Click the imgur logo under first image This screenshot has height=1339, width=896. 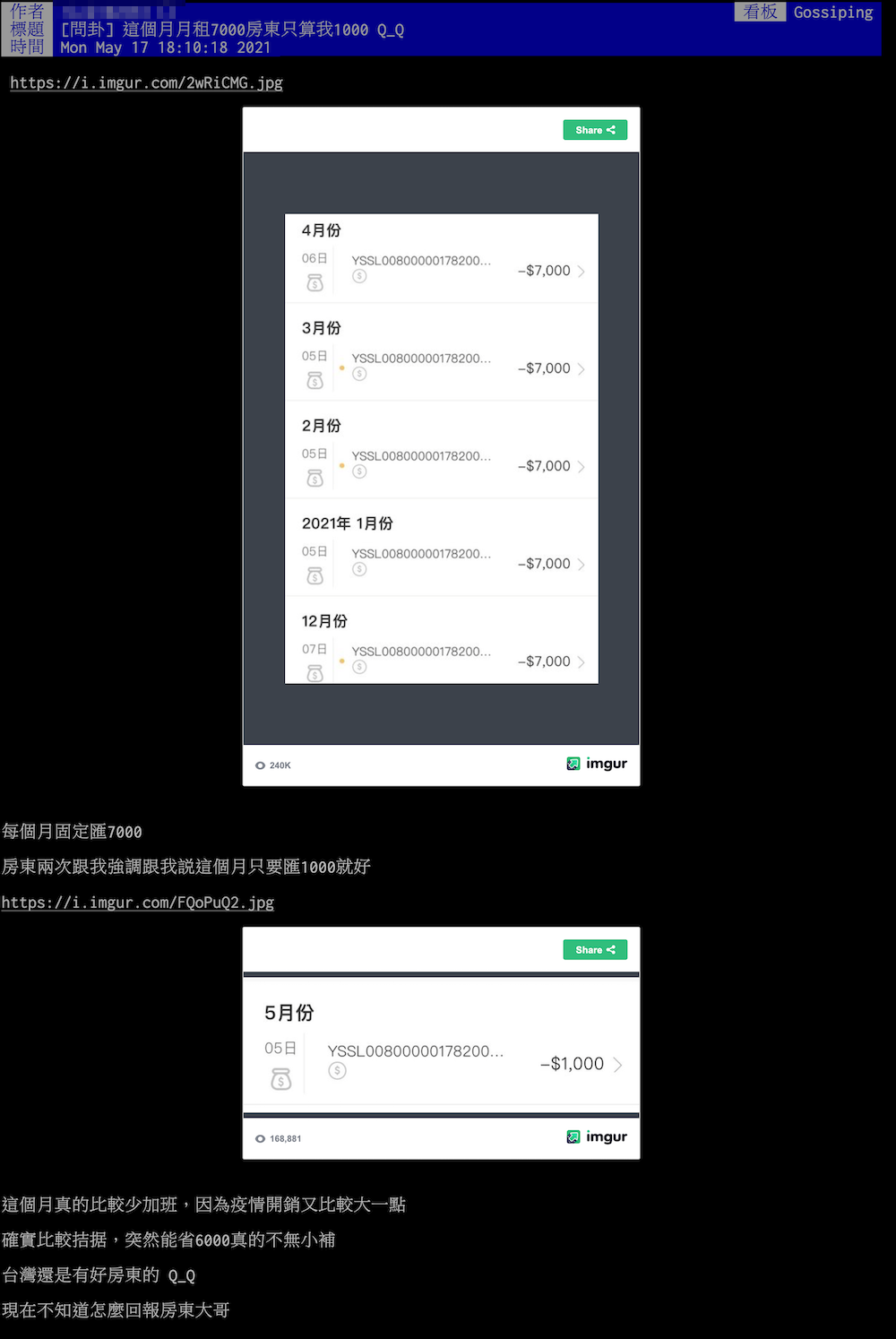click(x=597, y=764)
